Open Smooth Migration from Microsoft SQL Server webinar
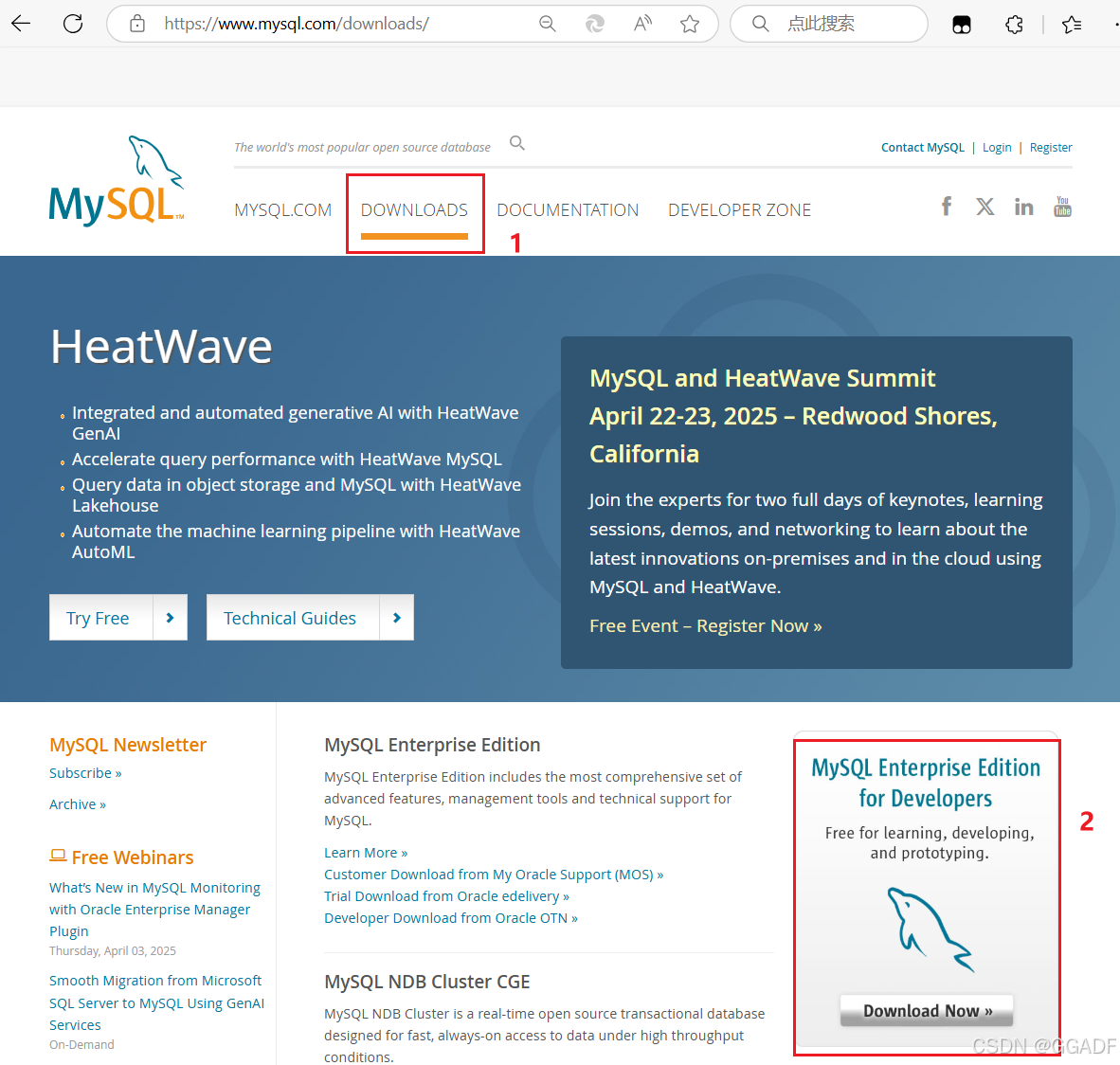Screen dimensions: 1120x1065 156,1002
